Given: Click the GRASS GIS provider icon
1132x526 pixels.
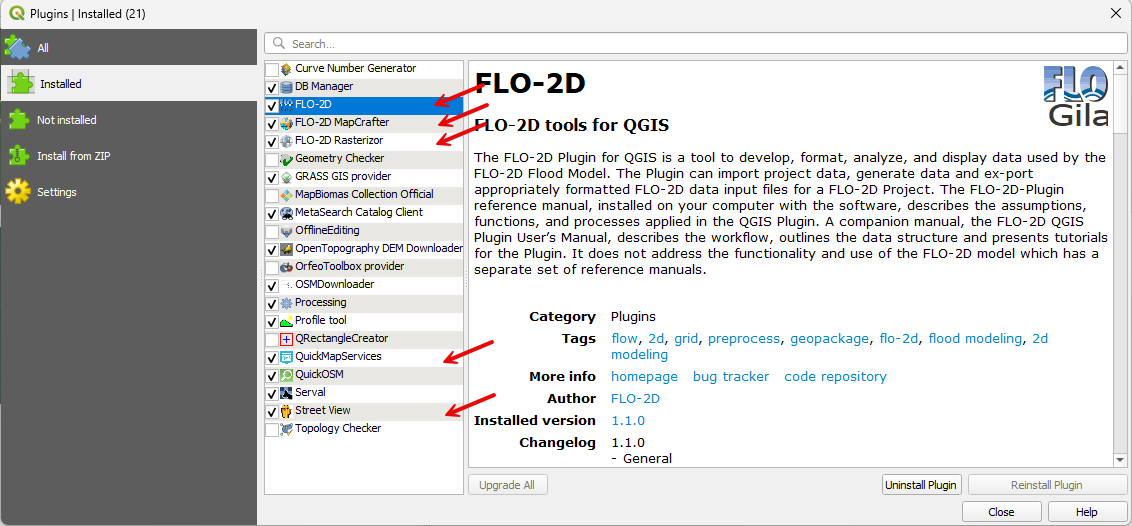Looking at the screenshot, I should tap(286, 177).
